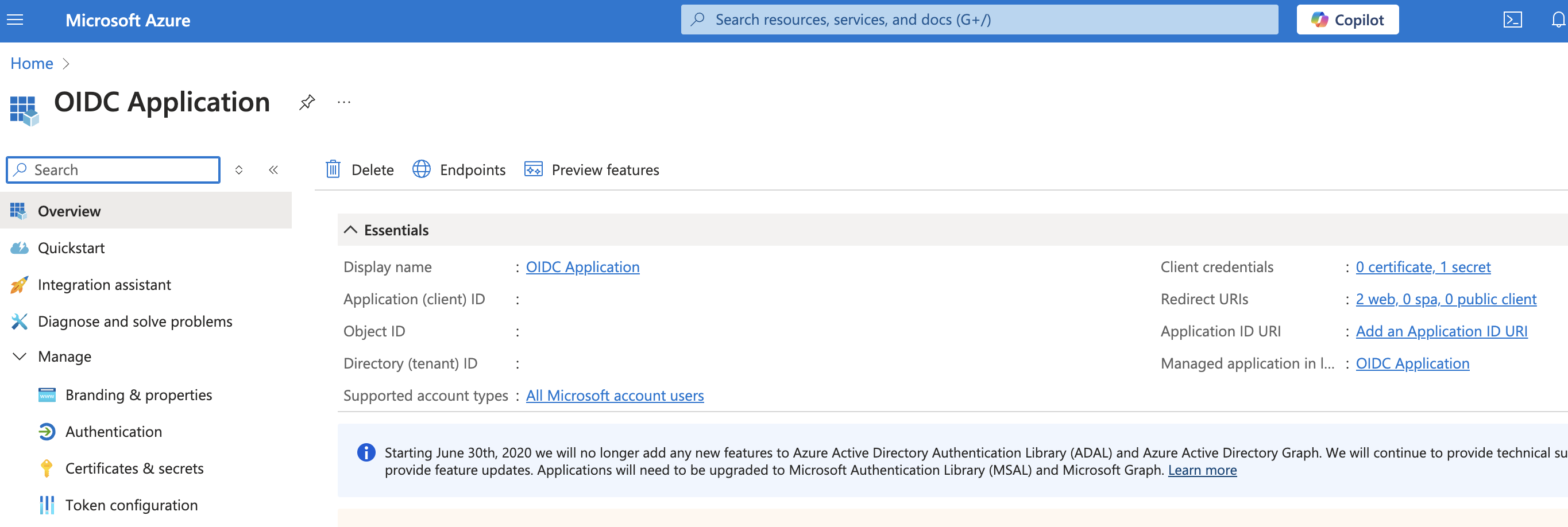The width and height of the screenshot is (1568, 527).
Task: Focus the global search resources box
Action: point(979,20)
